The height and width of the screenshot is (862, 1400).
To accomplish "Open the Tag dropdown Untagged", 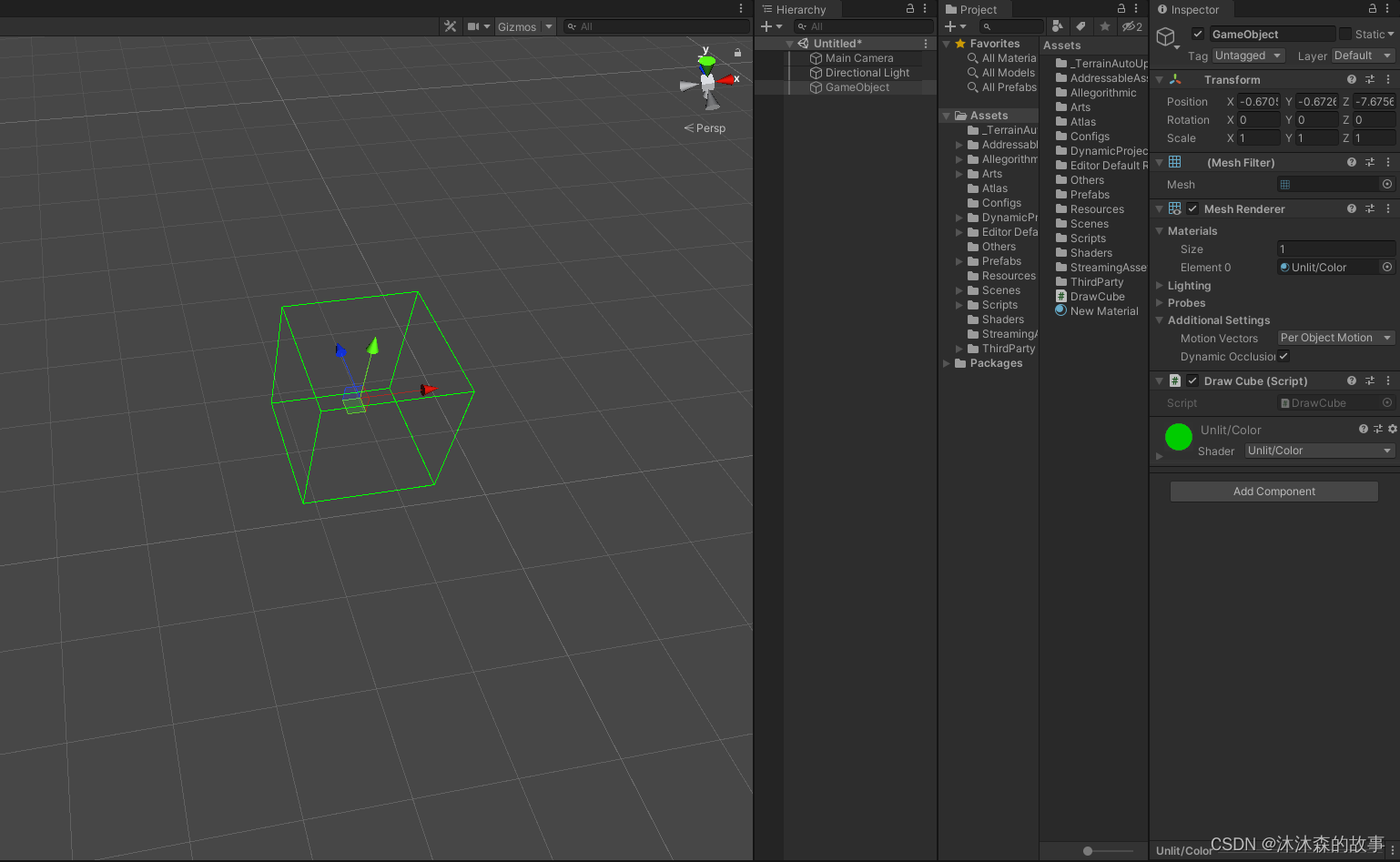I will pos(1248,56).
